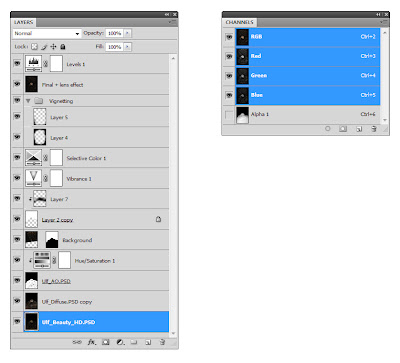Viewport: 400px width, 363px height.
Task: Select the LAYERS tab
Action: (x=23, y=22)
